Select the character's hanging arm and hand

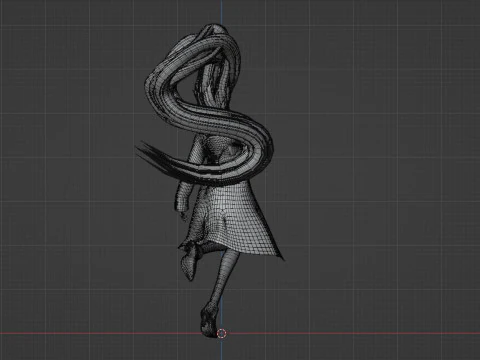[183, 201]
